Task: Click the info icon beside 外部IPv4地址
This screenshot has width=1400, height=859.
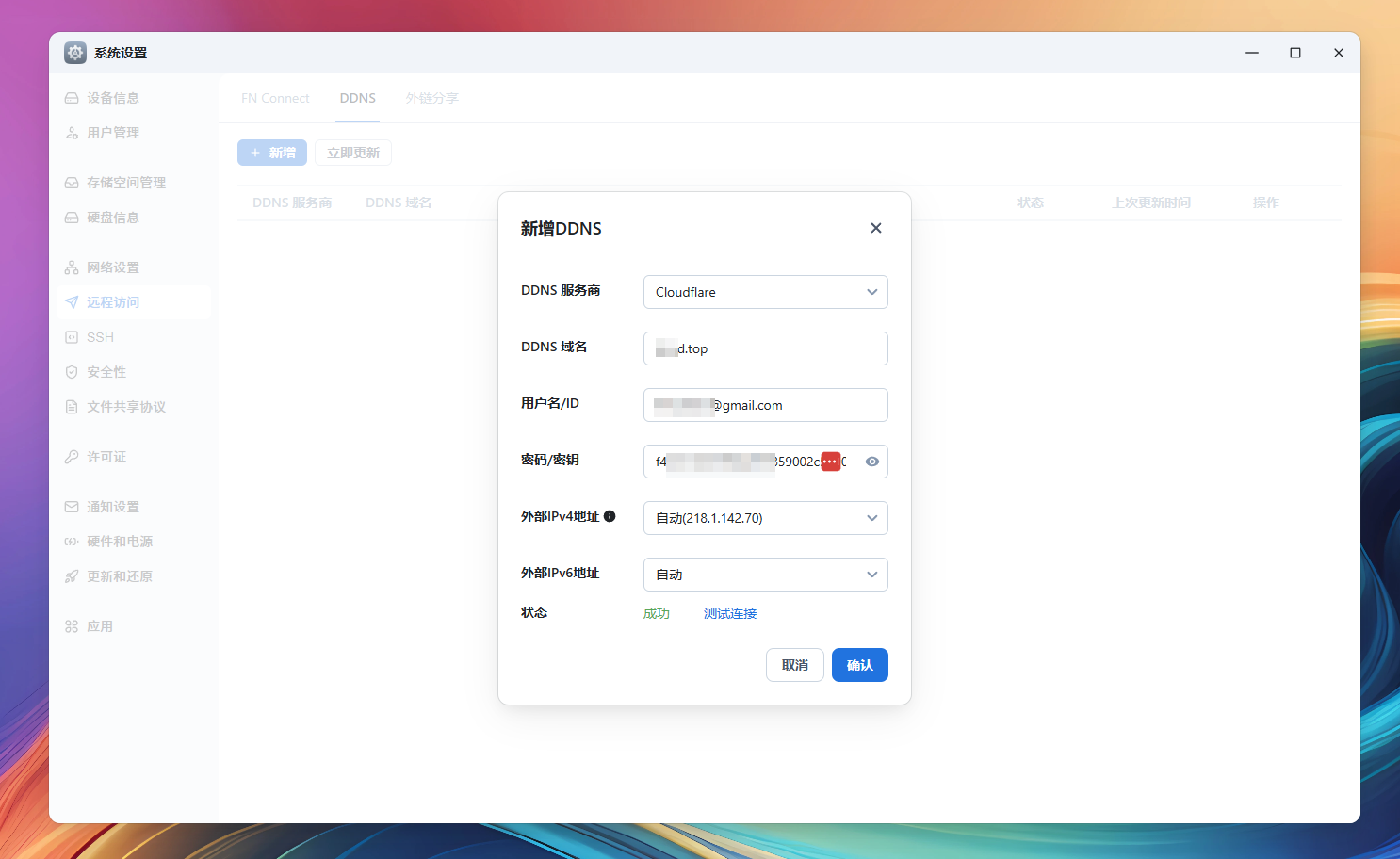Action: (610, 516)
